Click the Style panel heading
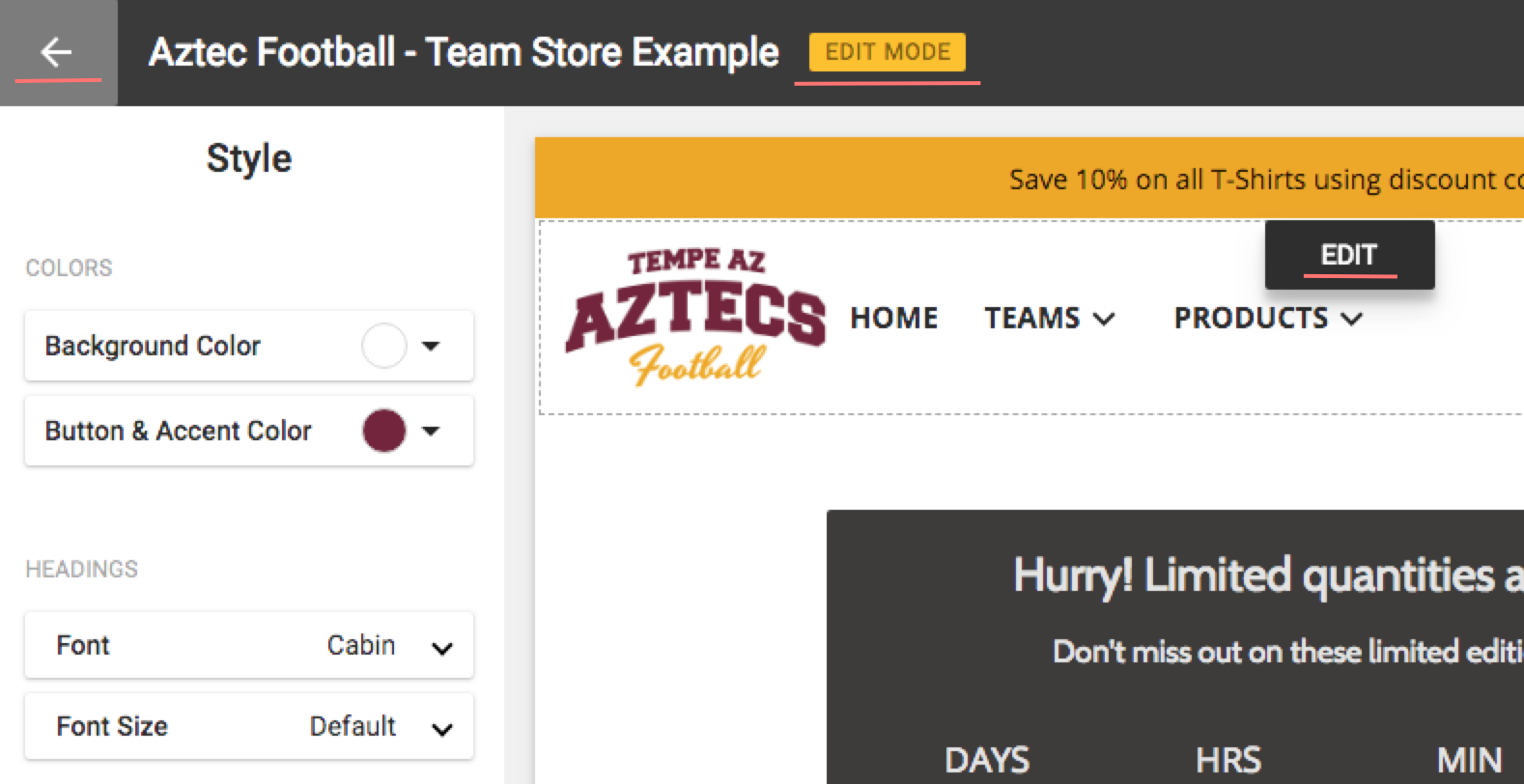 248,157
